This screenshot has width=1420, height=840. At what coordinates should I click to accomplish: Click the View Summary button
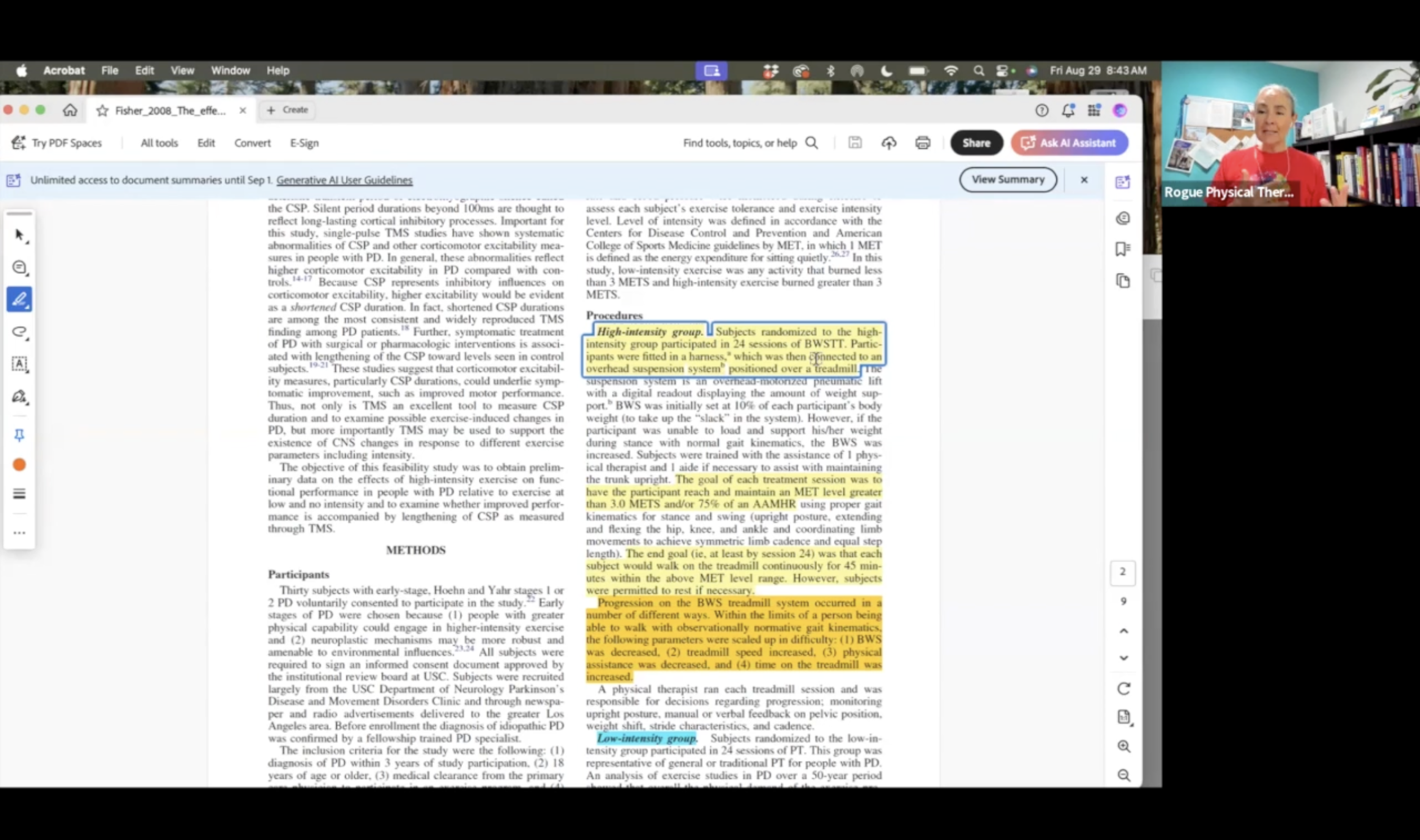[1008, 180]
